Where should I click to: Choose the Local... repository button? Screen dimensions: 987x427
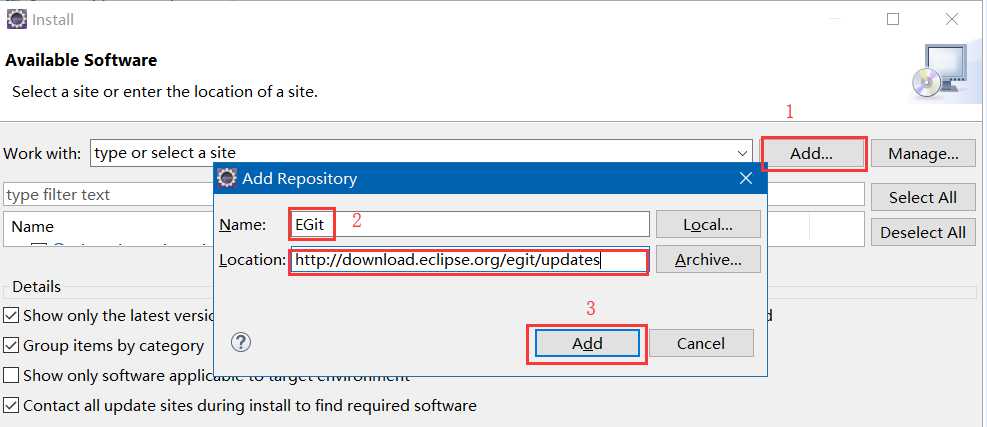point(708,224)
